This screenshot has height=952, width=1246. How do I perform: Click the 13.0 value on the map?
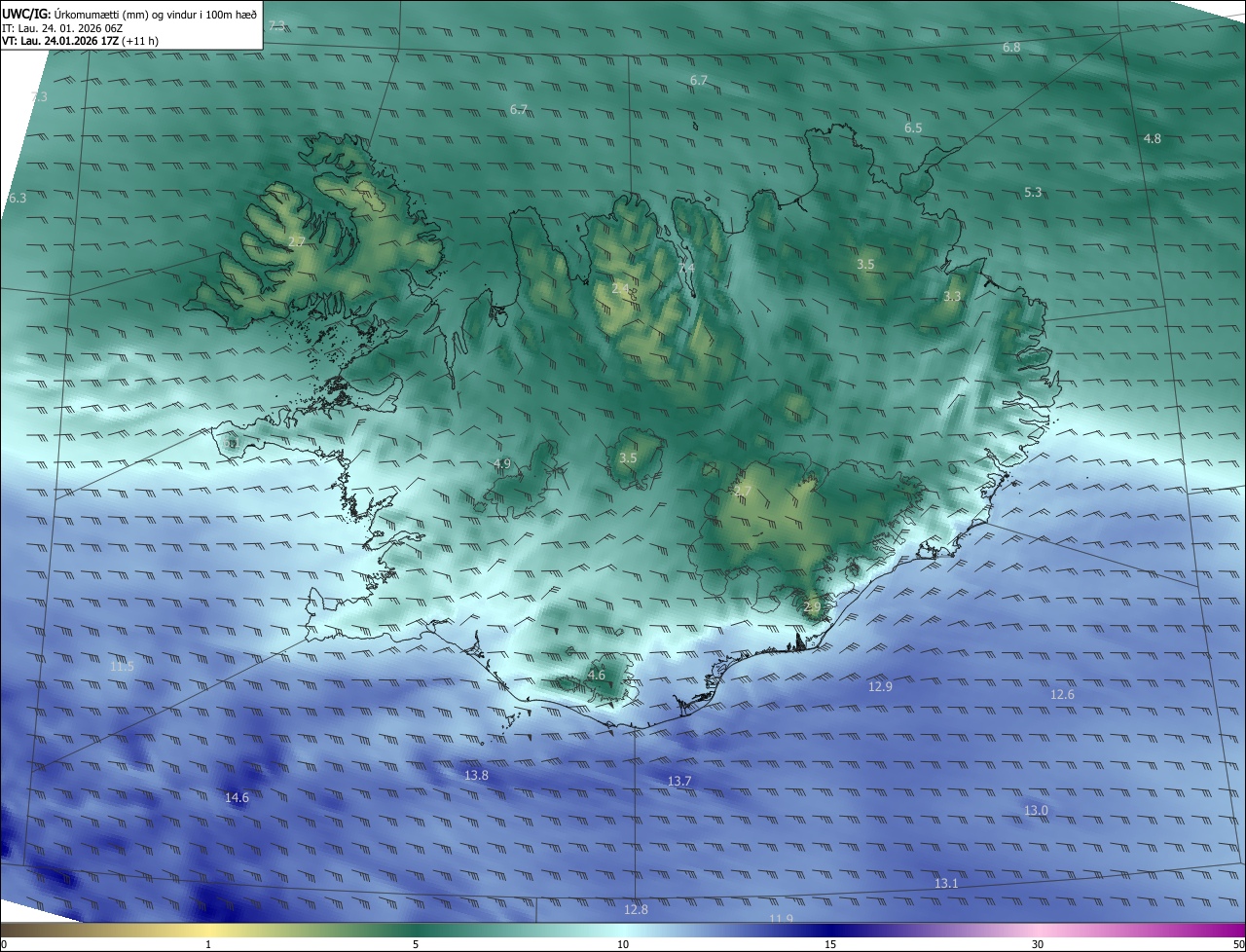pos(1036,810)
